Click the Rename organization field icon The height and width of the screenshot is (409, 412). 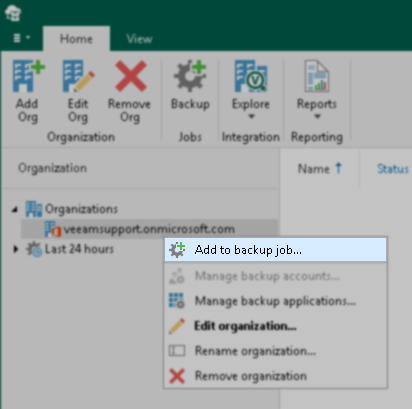coord(177,351)
